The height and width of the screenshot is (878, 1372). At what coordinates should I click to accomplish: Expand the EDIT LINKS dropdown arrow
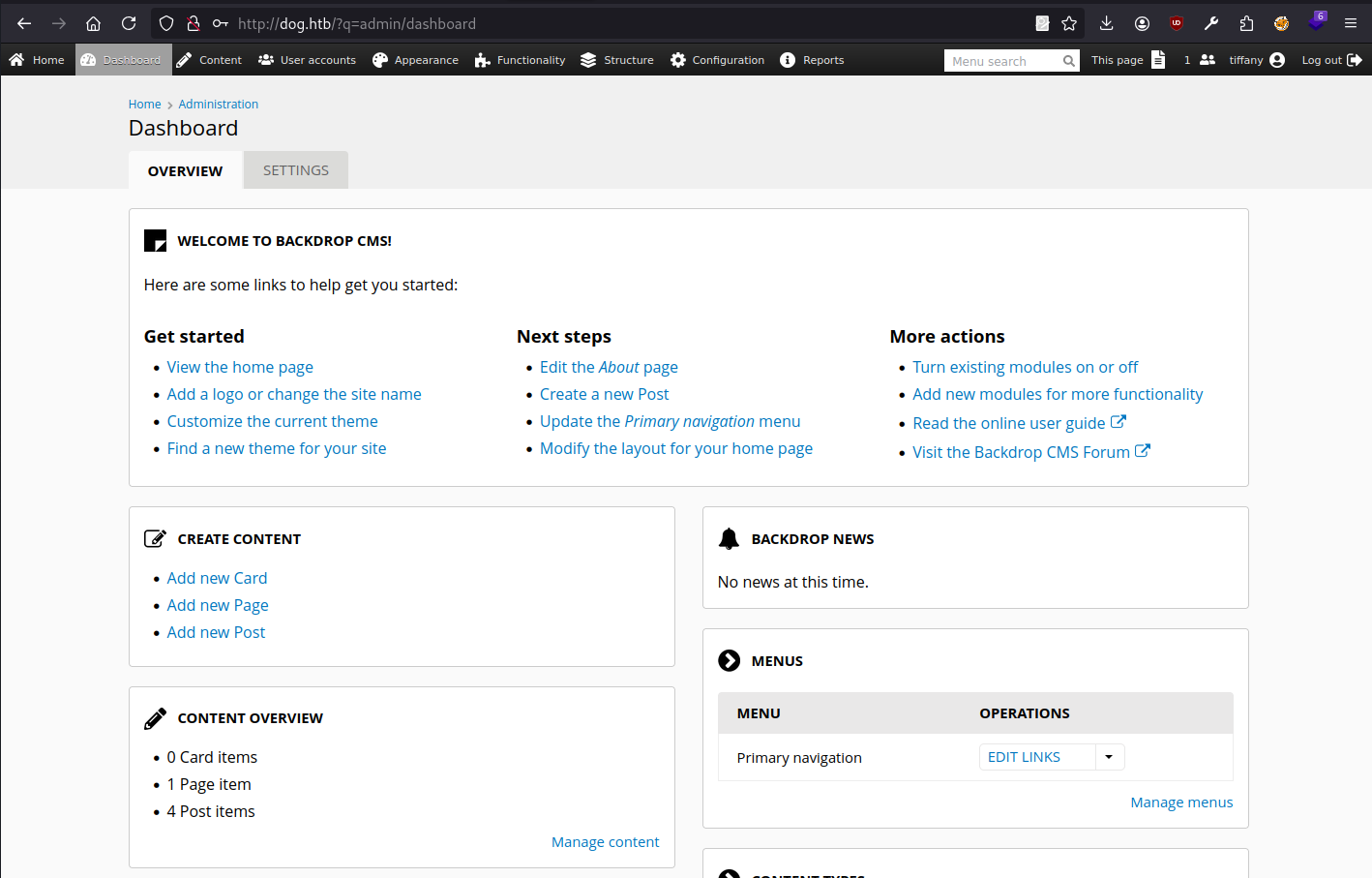pyautogui.click(x=1109, y=757)
